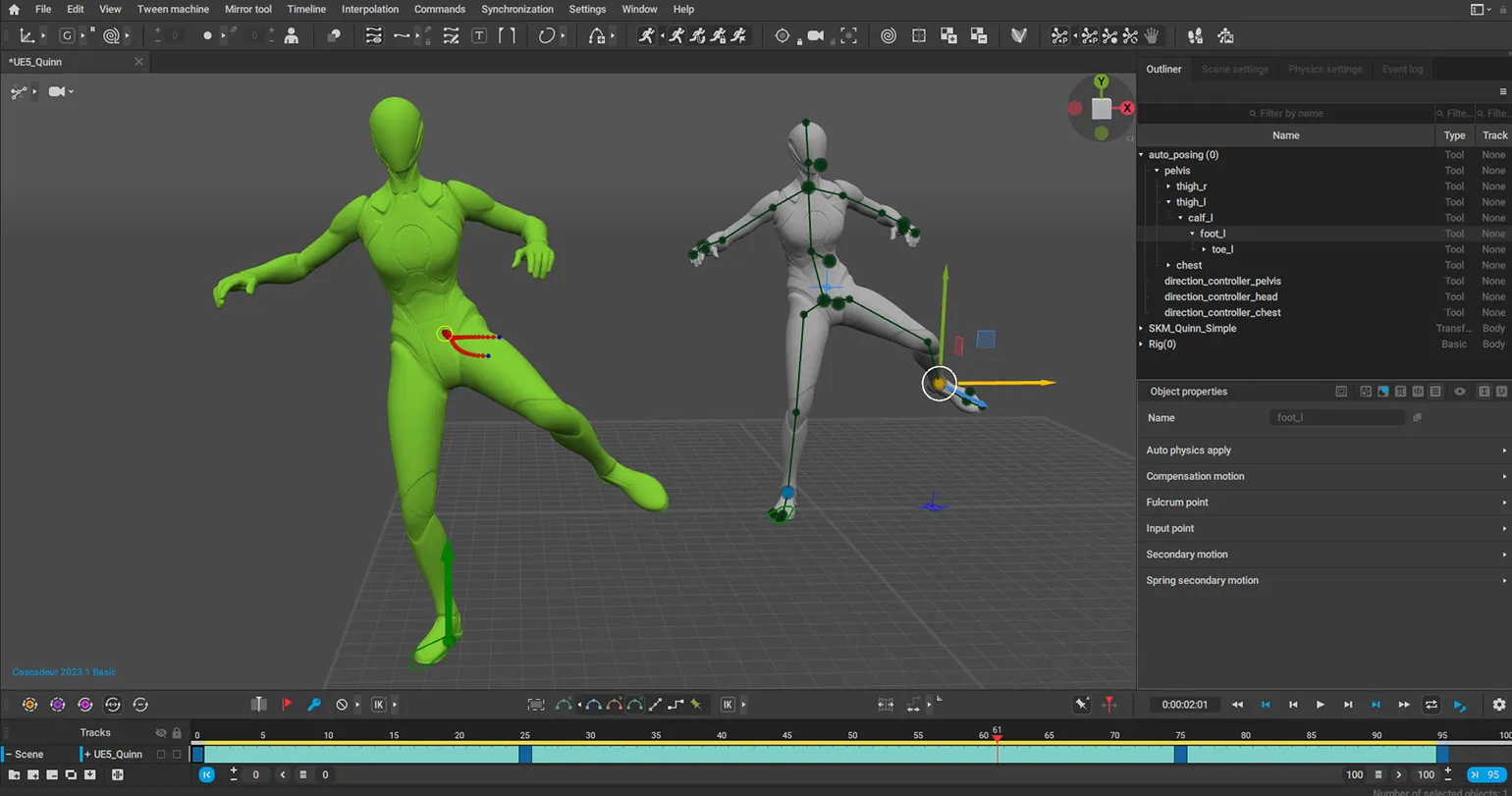Image resolution: width=1512 pixels, height=796 pixels.
Task: Toggle first checkbox on the UE5_Quinn track
Action: 162,755
